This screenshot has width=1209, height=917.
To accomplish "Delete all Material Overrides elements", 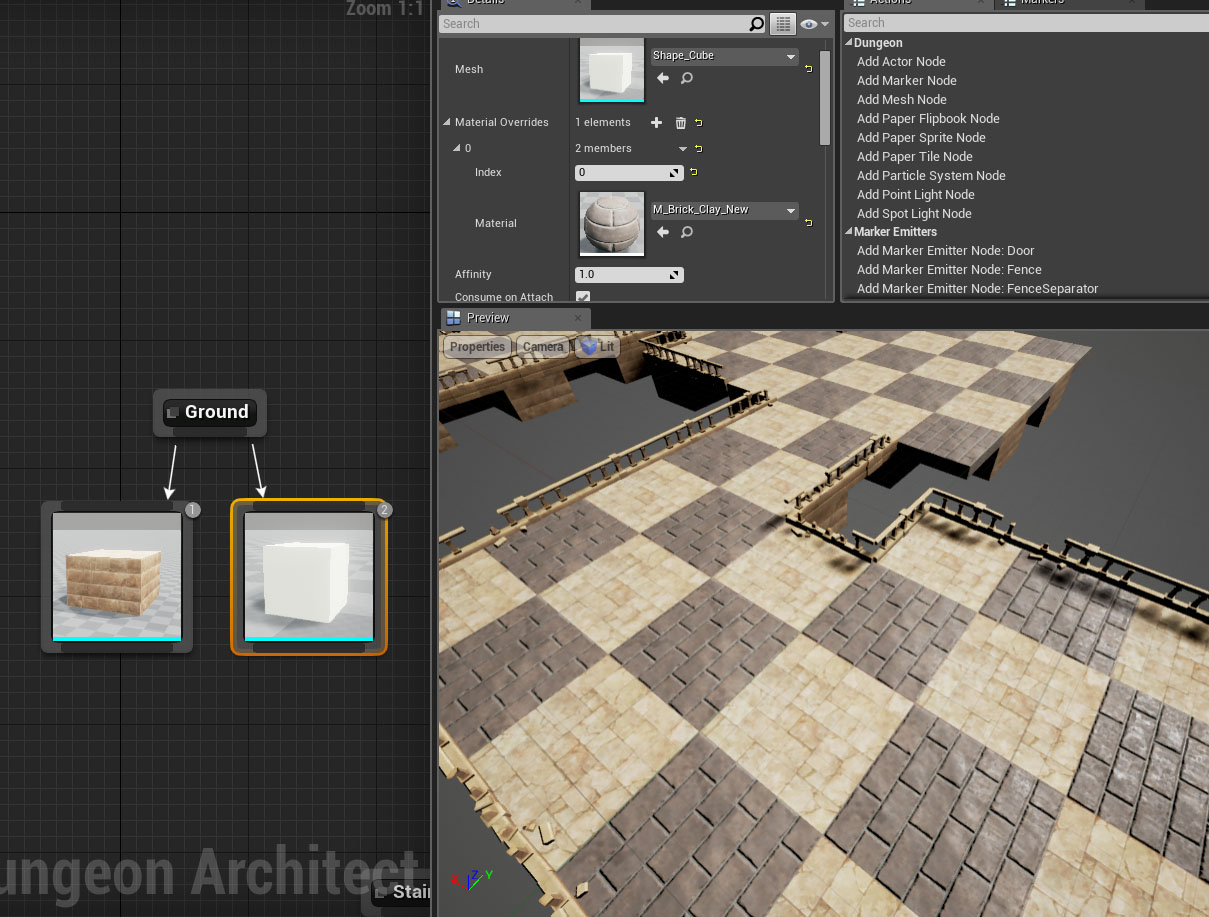I will pyautogui.click(x=681, y=122).
